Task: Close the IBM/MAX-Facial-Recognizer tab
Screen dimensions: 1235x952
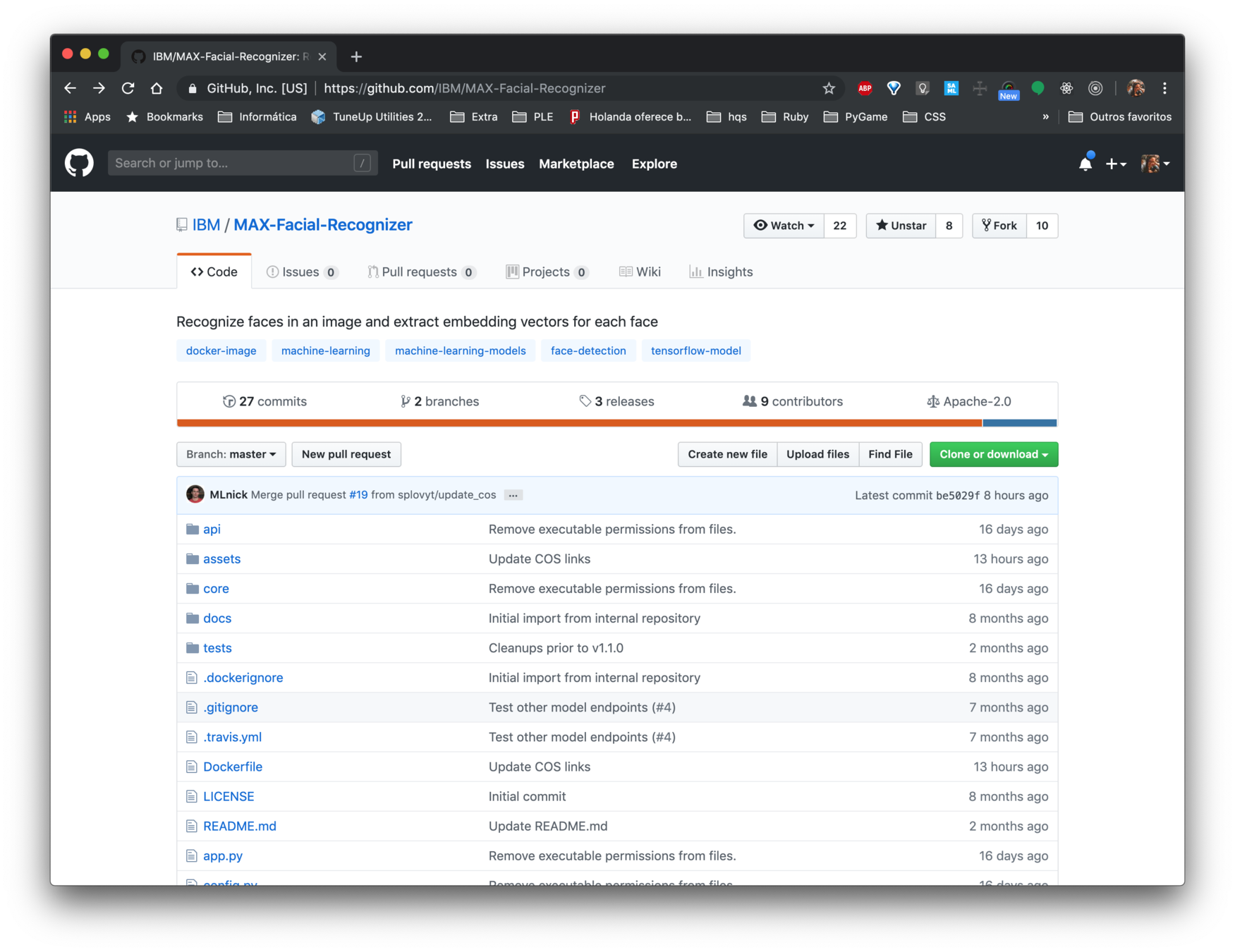Action: (322, 56)
